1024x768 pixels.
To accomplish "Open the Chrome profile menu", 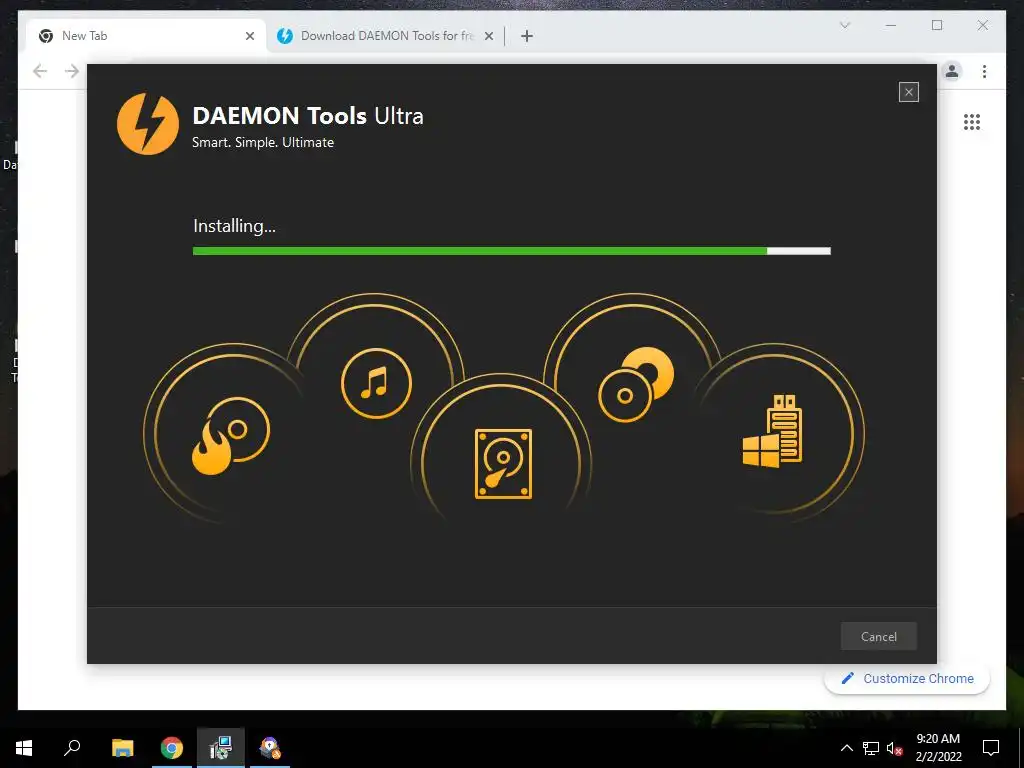I will (x=952, y=71).
